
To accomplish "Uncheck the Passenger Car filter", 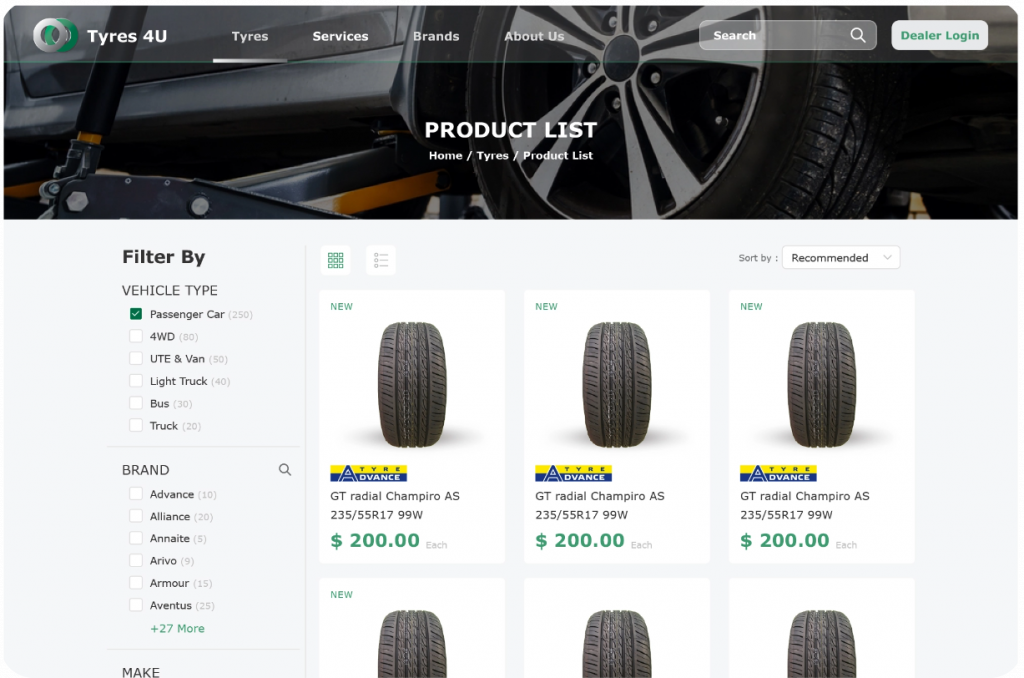I will [136, 314].
